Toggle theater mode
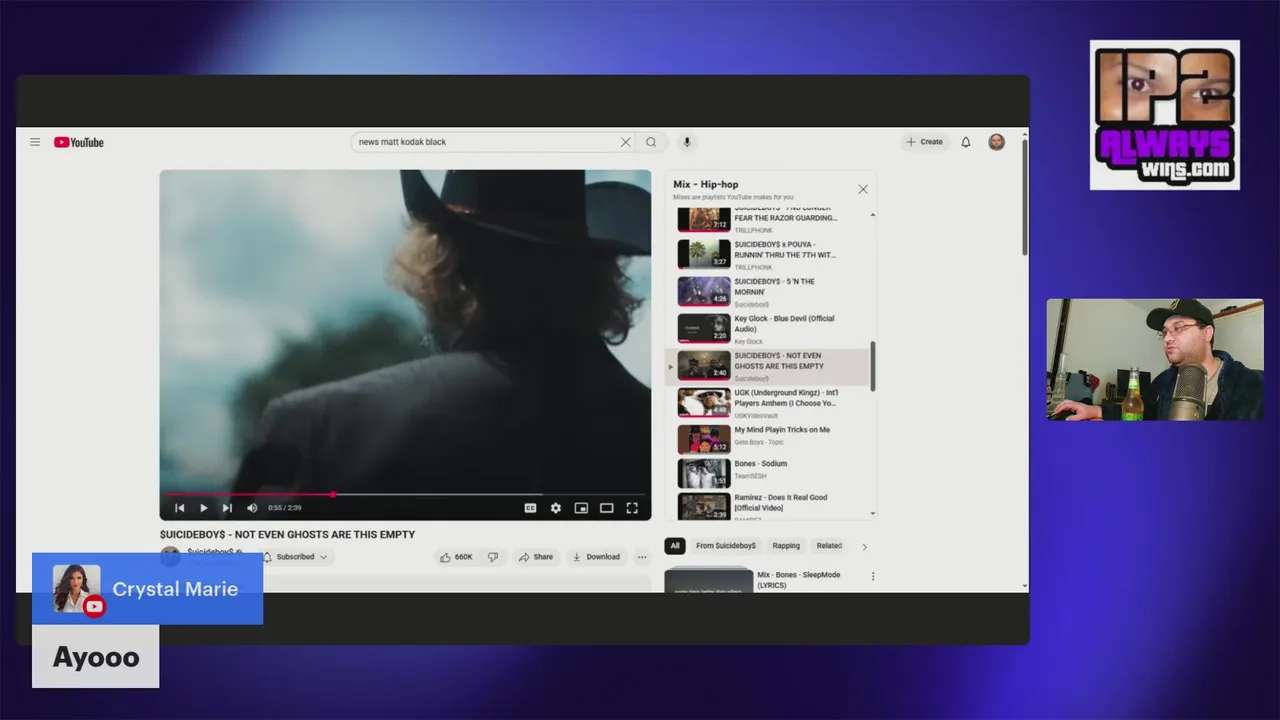The width and height of the screenshot is (1280, 720). click(x=606, y=508)
